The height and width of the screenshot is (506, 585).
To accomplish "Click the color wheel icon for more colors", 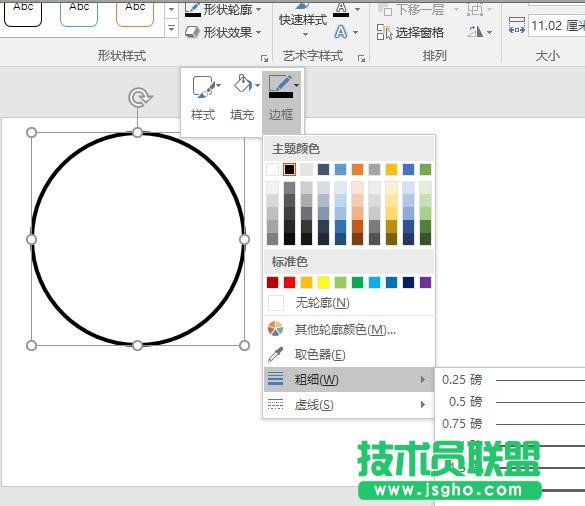I will (276, 329).
